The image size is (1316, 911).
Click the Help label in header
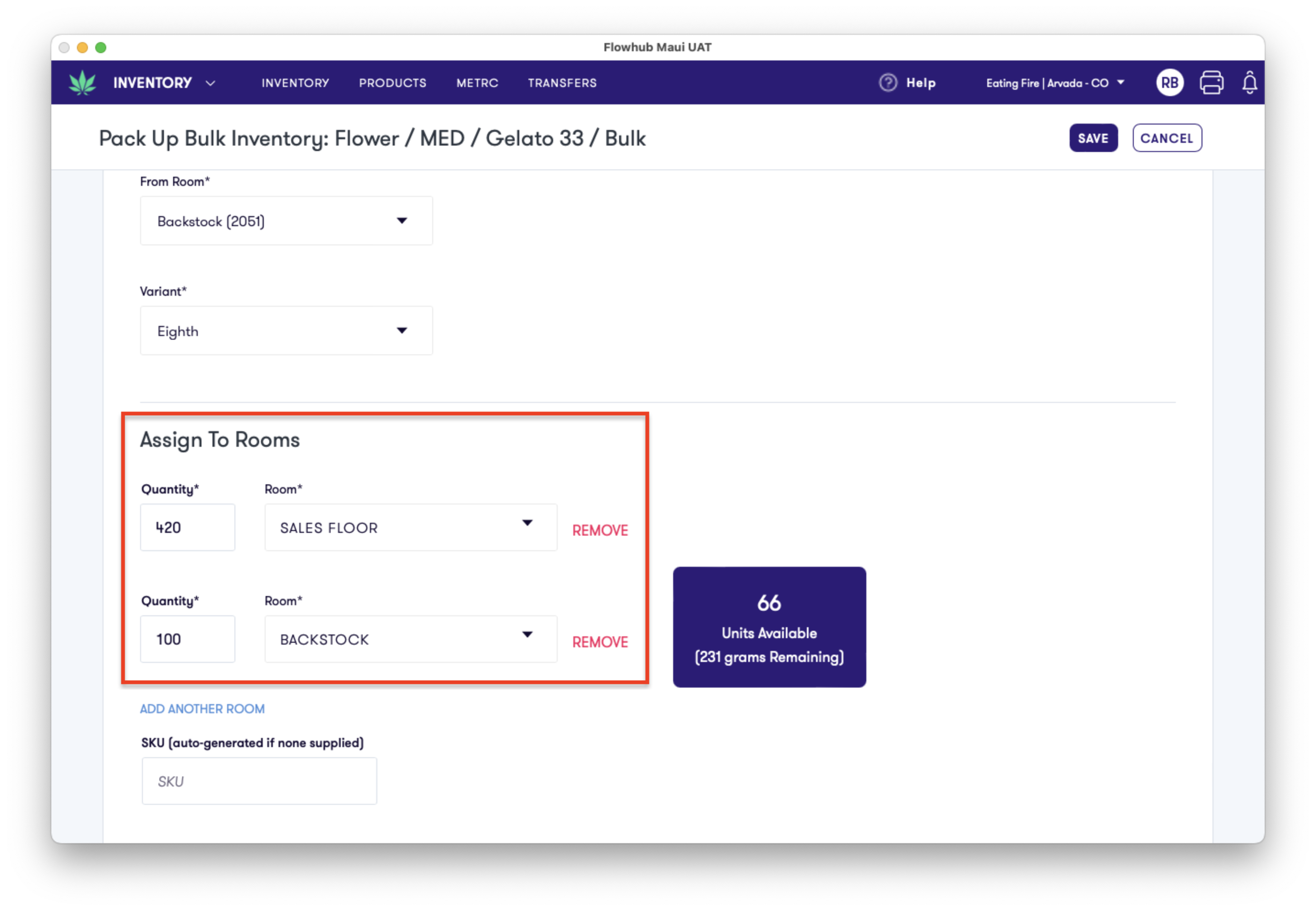click(920, 83)
